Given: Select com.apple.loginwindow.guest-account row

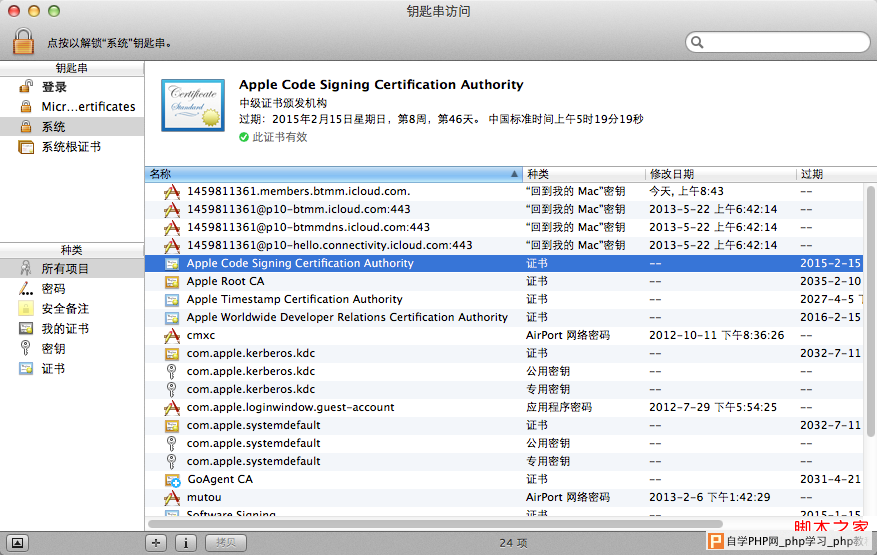Looking at the screenshot, I should (503, 407).
